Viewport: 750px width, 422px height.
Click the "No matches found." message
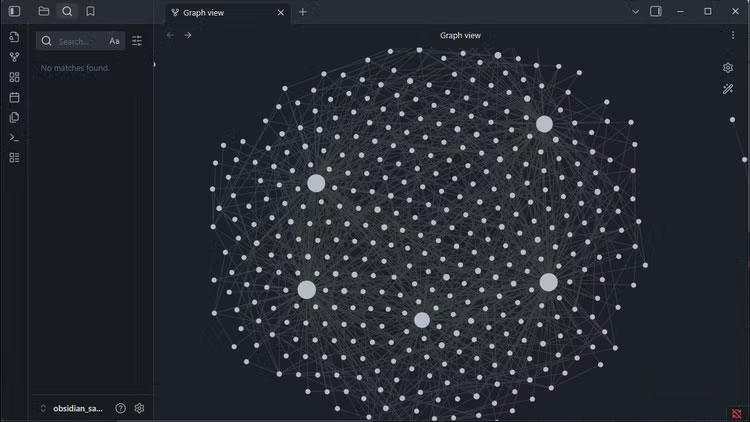coord(75,68)
